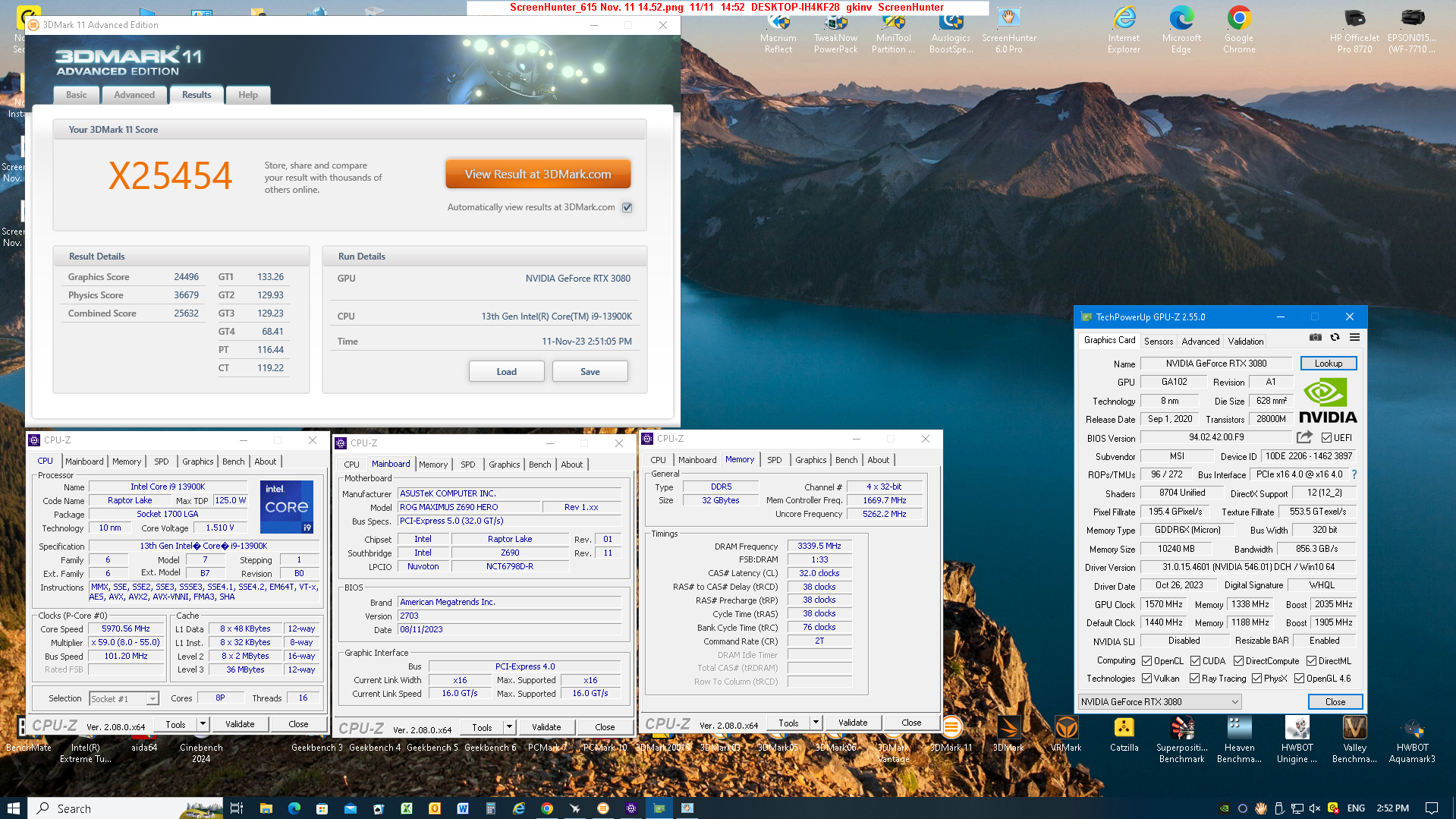Screen dimensions: 1456x819
Task: Click the GPU-Z refresh icon
Action: click(1335, 338)
